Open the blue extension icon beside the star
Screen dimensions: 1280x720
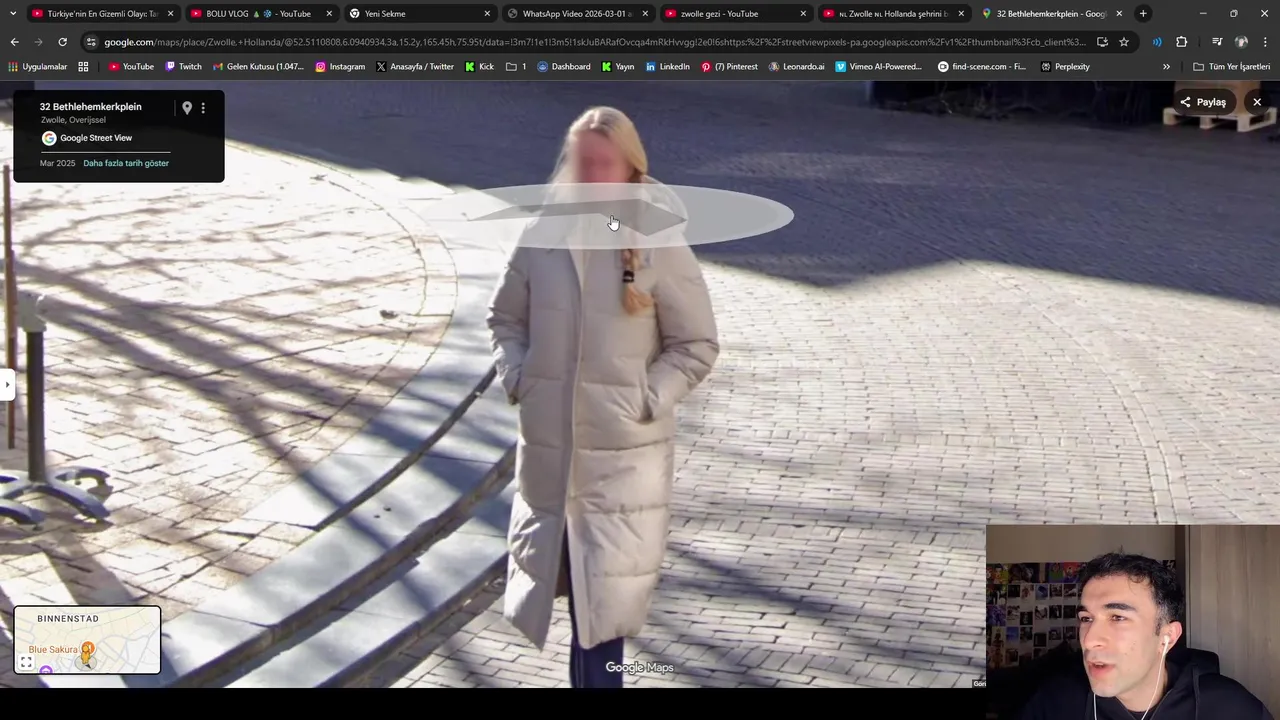point(1157,42)
